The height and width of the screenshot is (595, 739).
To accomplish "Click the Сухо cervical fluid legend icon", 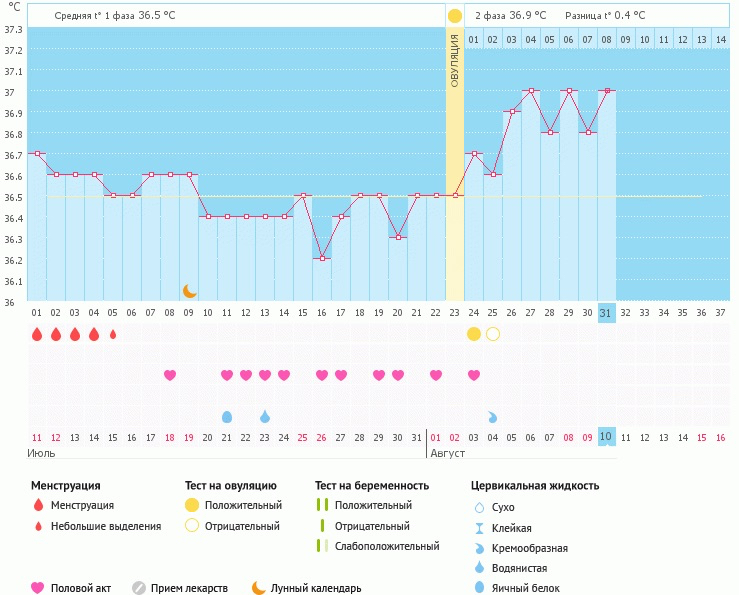I will 478,508.
